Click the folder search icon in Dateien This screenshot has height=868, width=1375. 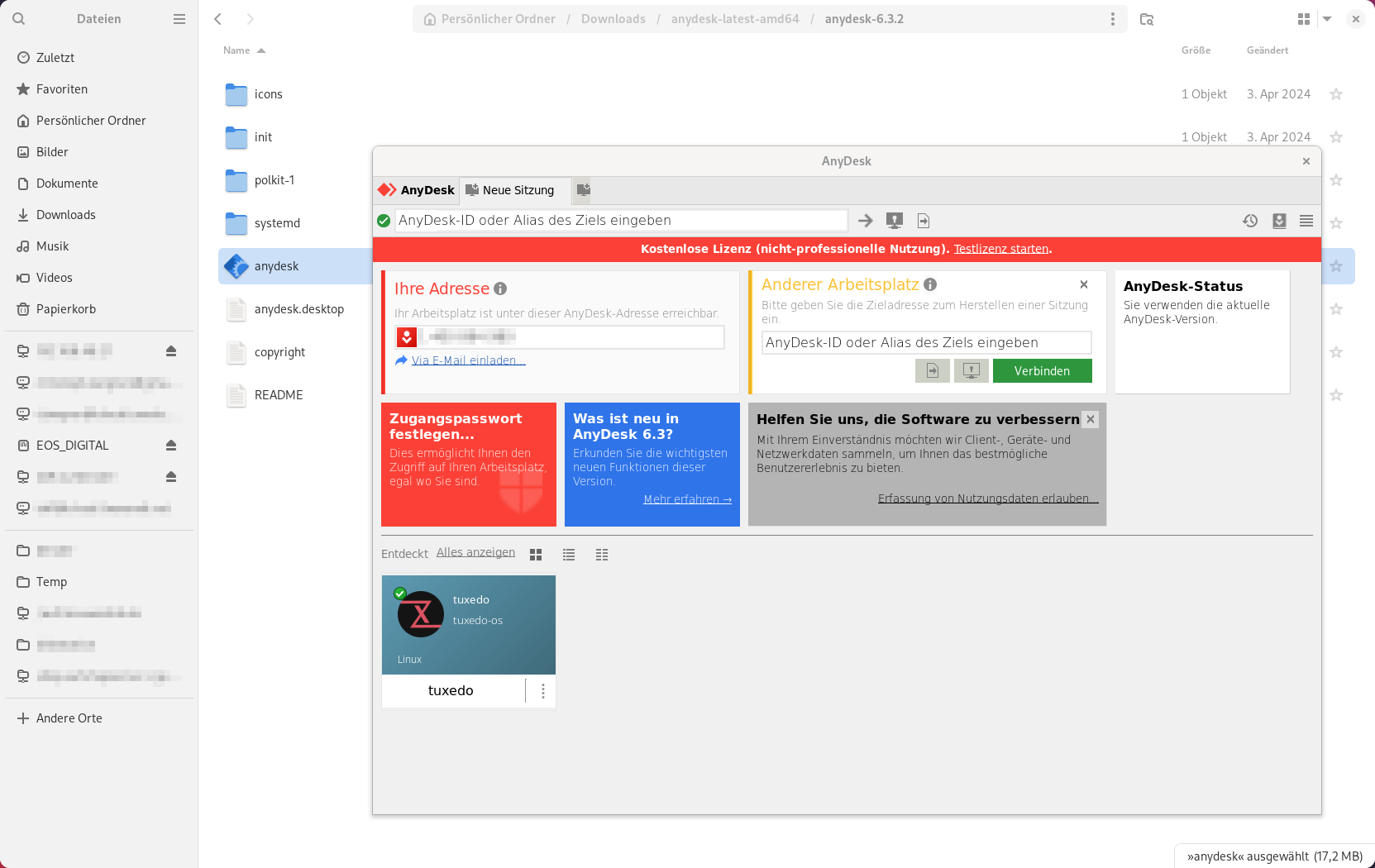coord(1147,19)
